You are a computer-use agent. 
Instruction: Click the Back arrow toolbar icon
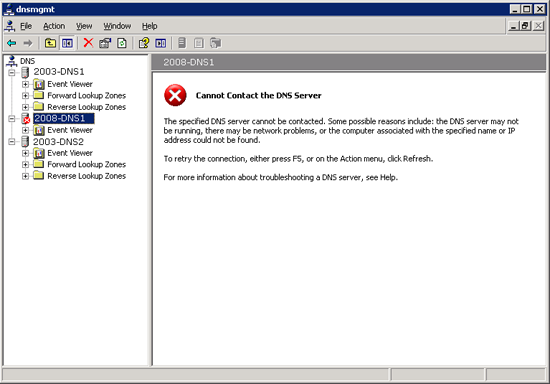(x=12, y=43)
